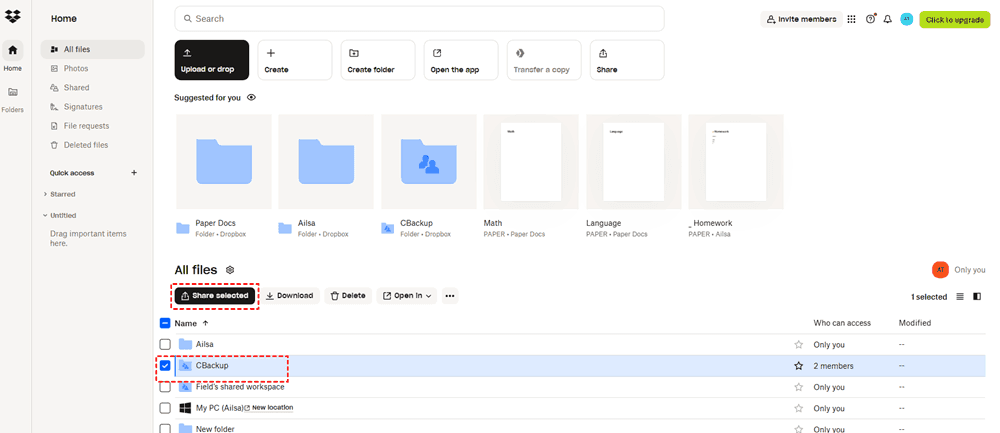Click the 2 members access cell
The image size is (1000, 433).
[x=833, y=366]
